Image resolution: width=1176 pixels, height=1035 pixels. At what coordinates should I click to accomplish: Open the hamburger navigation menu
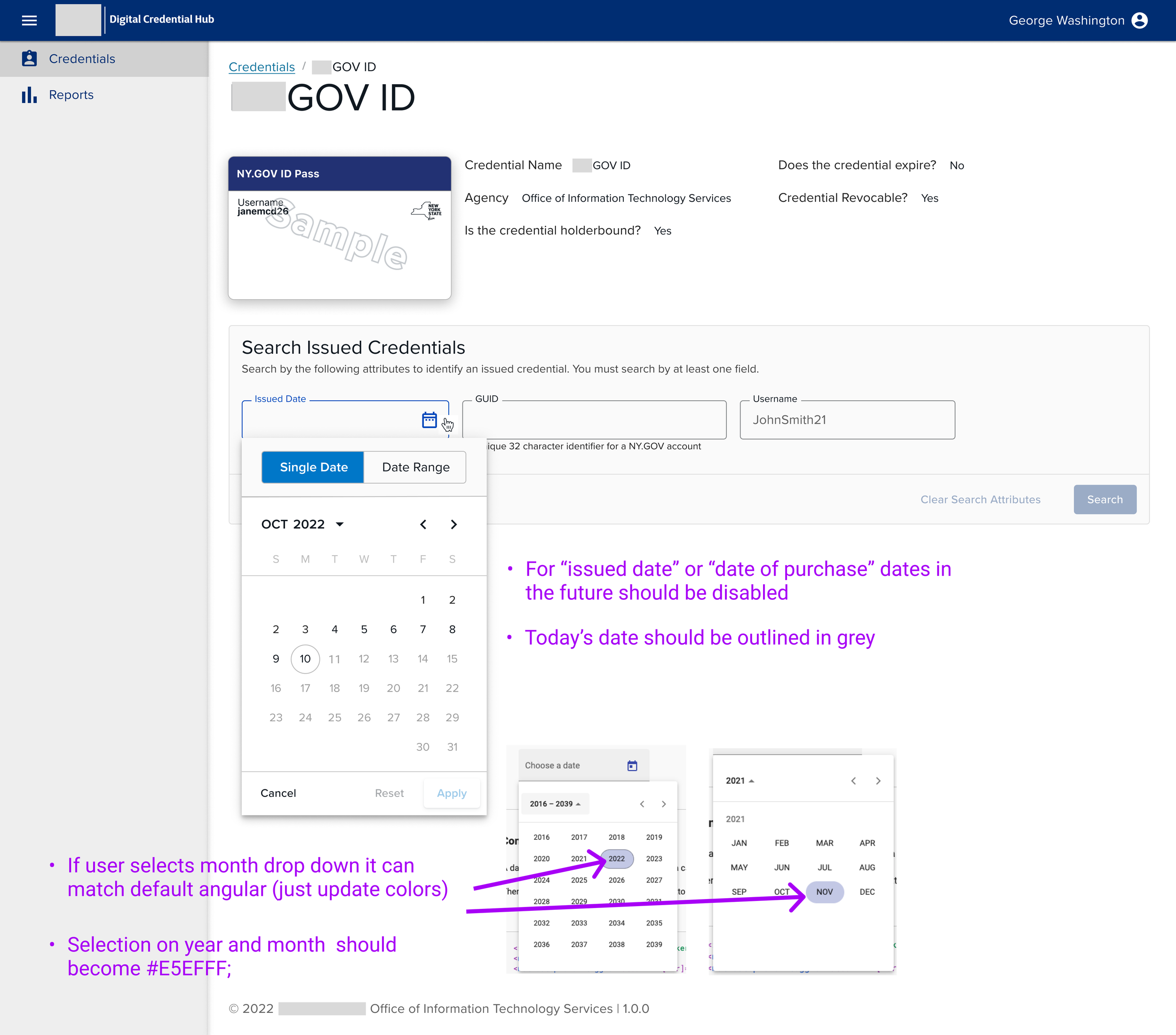tap(29, 21)
